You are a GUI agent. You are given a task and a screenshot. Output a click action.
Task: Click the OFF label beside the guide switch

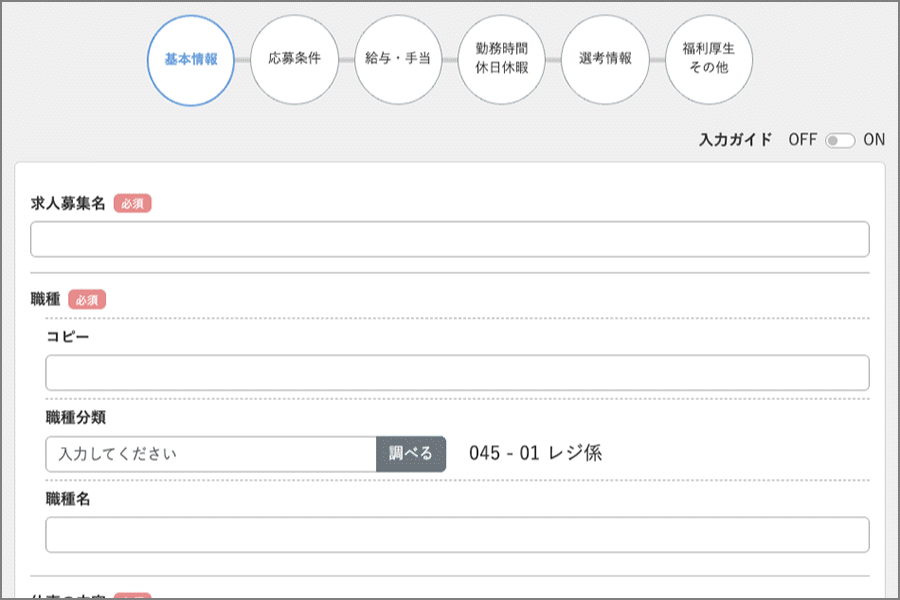coord(802,140)
